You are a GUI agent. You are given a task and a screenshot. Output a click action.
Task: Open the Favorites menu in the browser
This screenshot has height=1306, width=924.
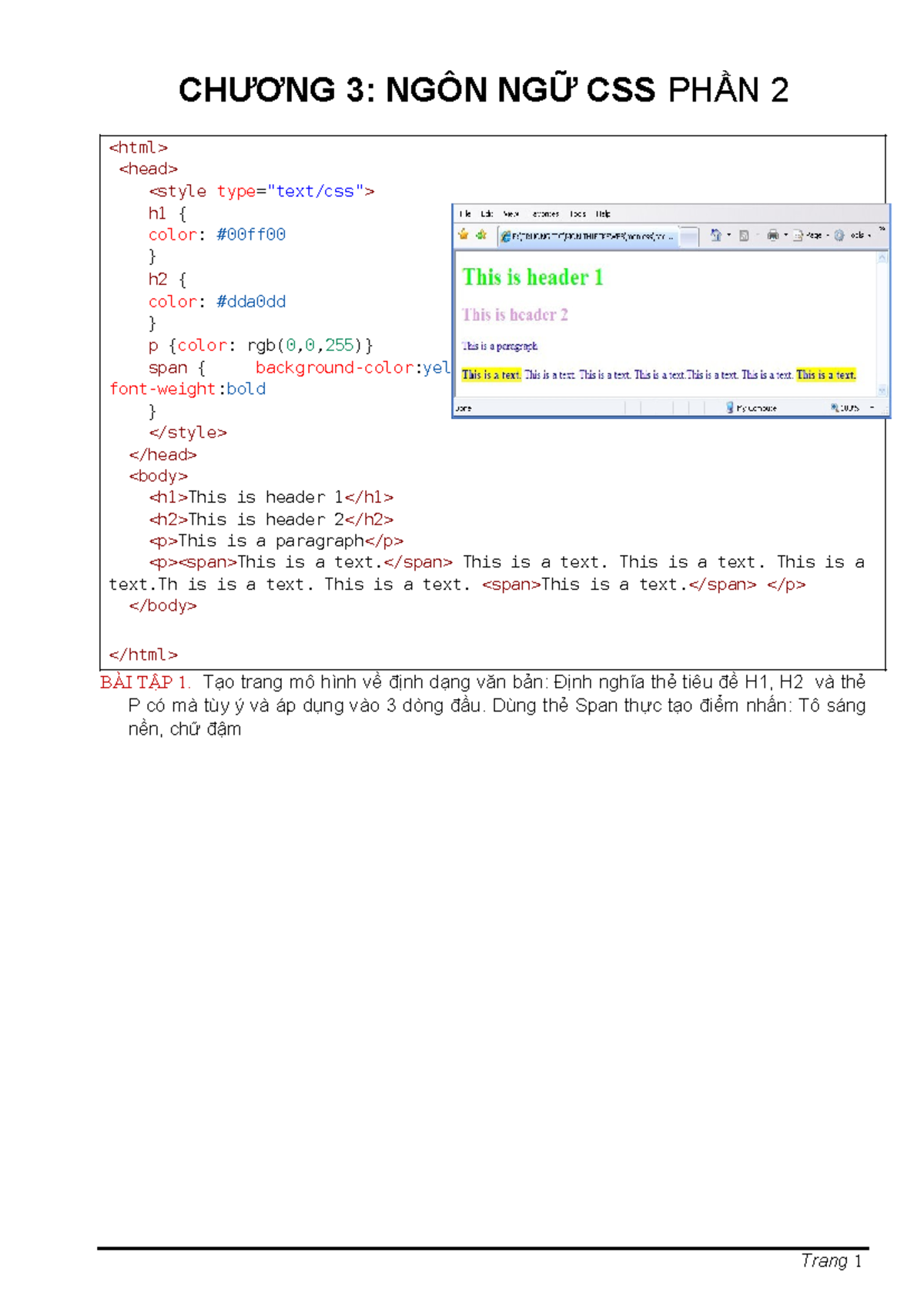(x=545, y=214)
